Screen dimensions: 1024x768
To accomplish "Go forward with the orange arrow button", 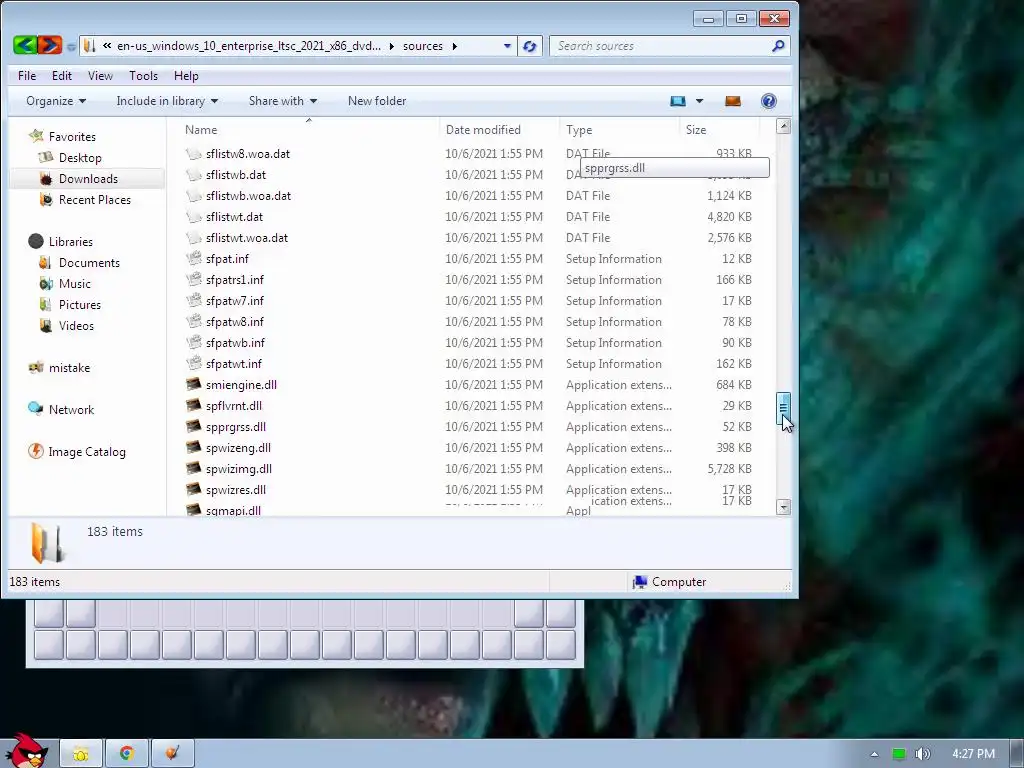I will pos(50,45).
